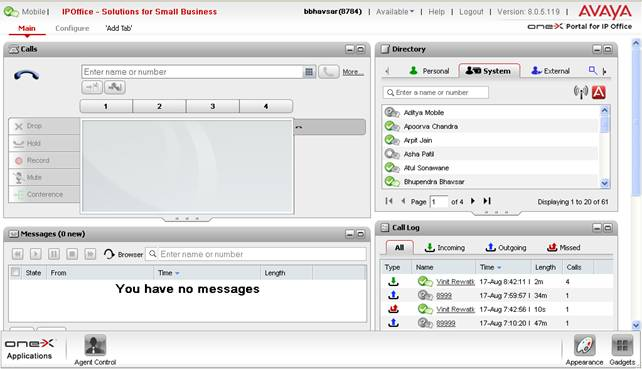The image size is (642, 369).
Task: Show Outgoing calls in Call Log
Action: tap(506, 248)
